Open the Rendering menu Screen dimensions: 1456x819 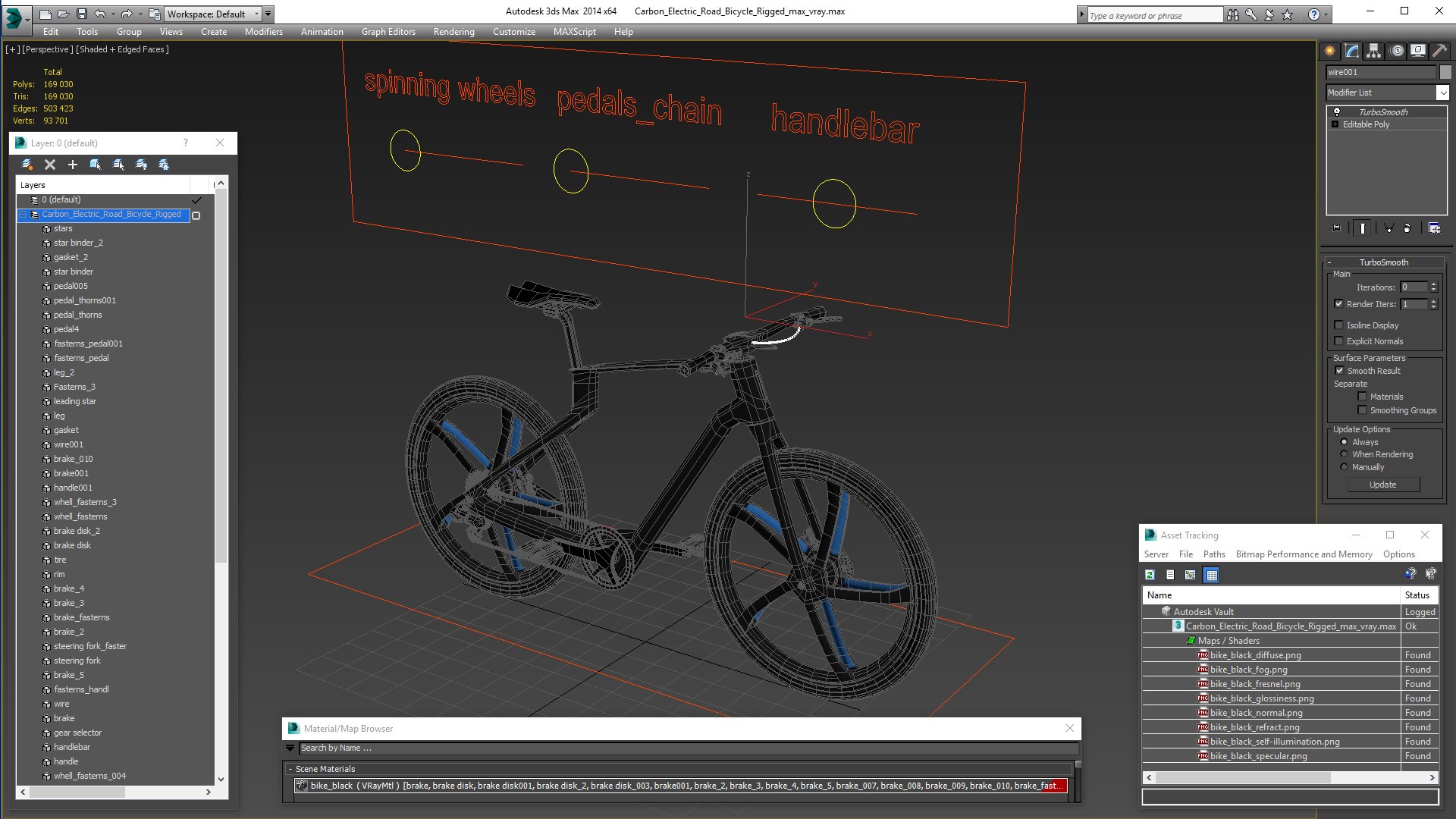pos(453,32)
